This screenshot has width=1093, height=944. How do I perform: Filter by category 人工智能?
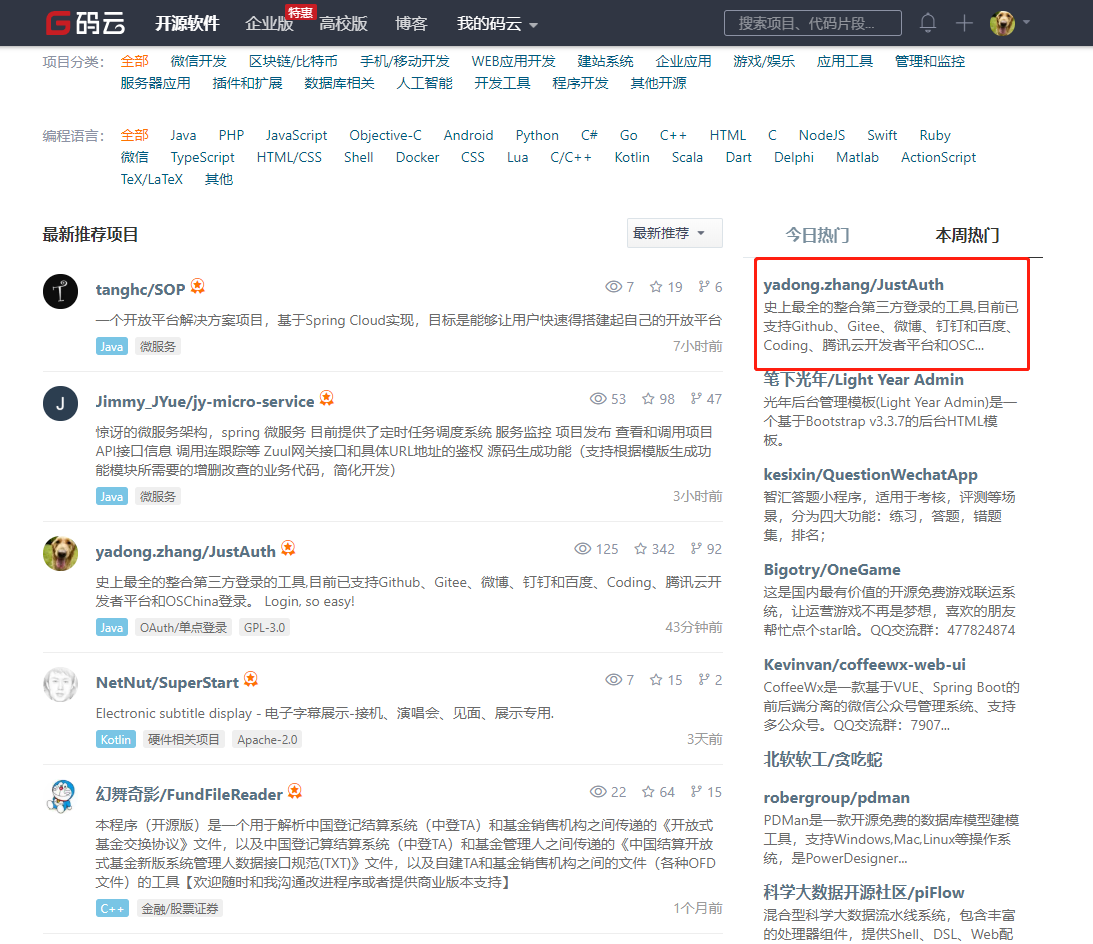(x=425, y=83)
